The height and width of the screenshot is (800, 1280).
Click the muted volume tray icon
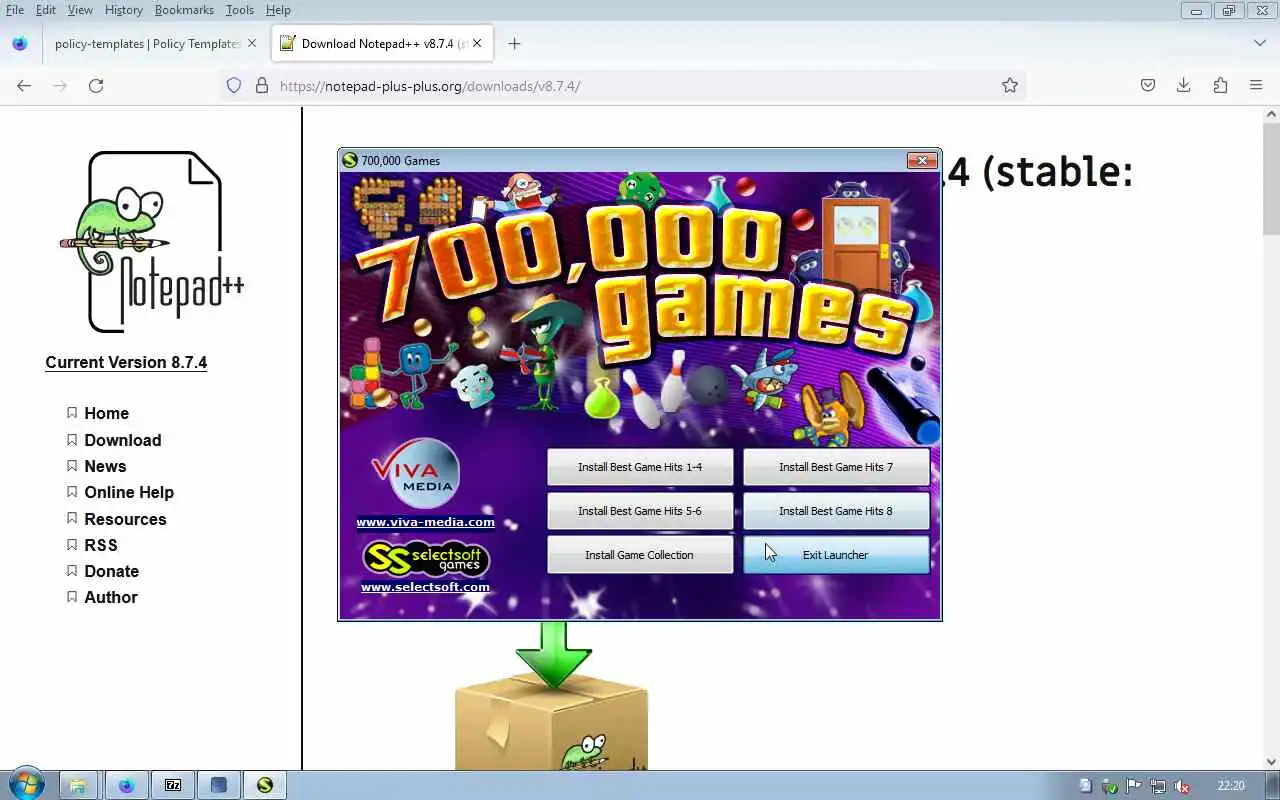1182,786
